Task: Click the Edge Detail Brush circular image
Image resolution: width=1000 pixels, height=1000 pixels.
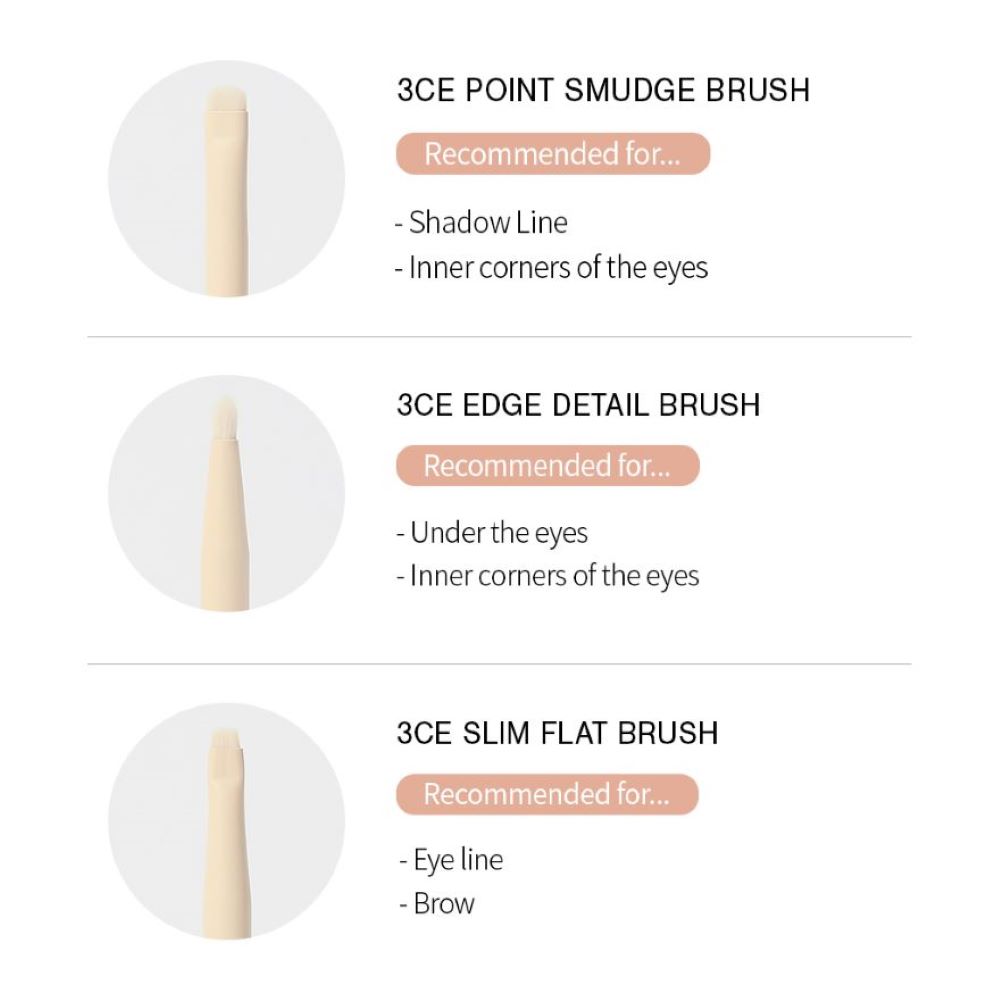Action: pos(226,493)
